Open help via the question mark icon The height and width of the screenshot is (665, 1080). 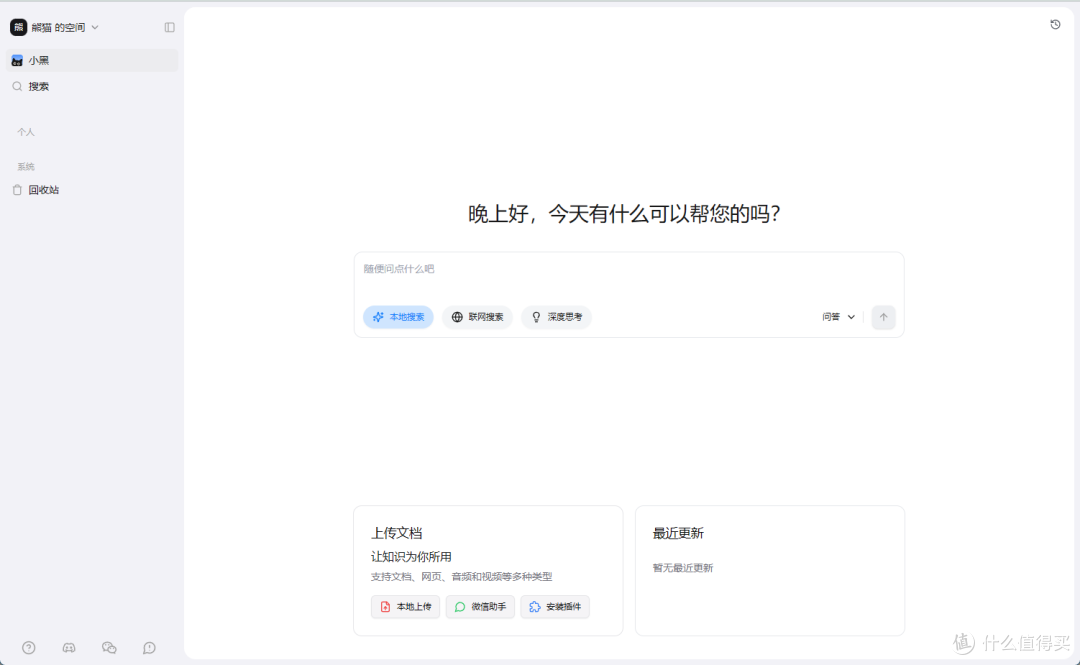28,648
